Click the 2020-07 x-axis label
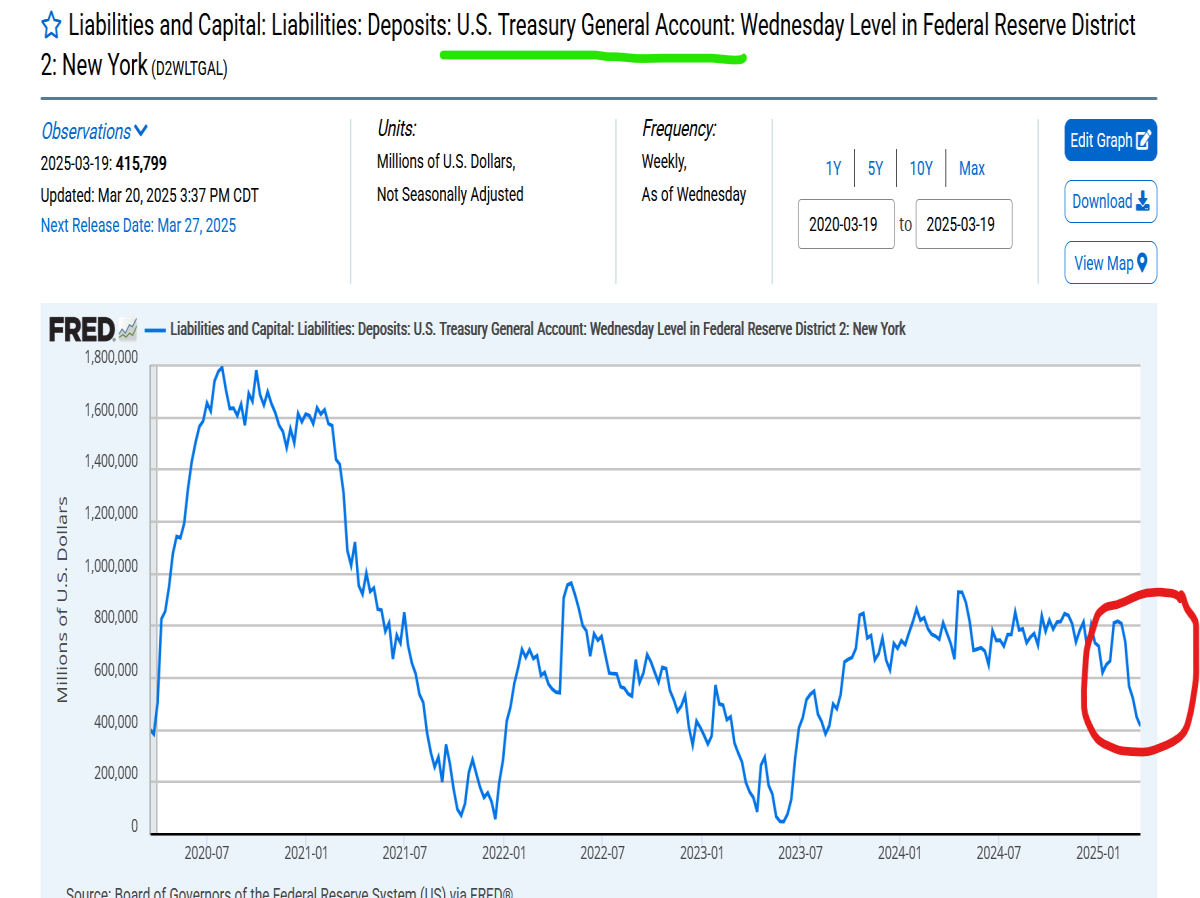Image resolution: width=1200 pixels, height=898 pixels. pyautogui.click(x=205, y=853)
